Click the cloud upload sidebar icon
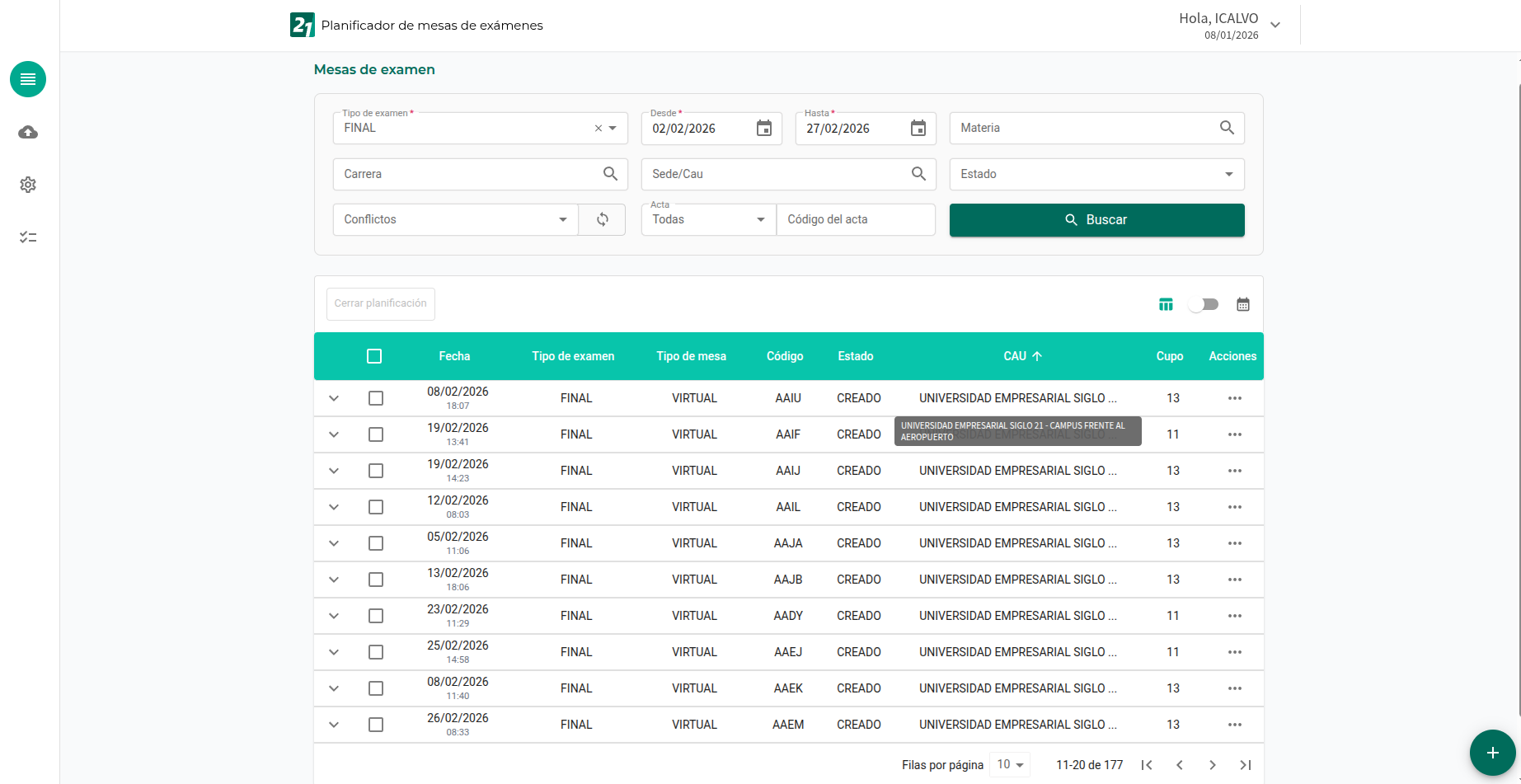The image size is (1521, 784). click(x=28, y=133)
